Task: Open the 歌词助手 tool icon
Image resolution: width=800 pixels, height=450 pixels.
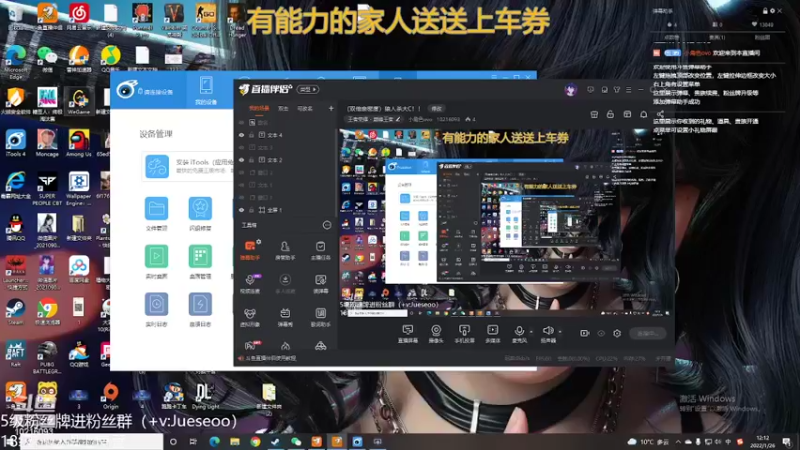Action: 320,316
